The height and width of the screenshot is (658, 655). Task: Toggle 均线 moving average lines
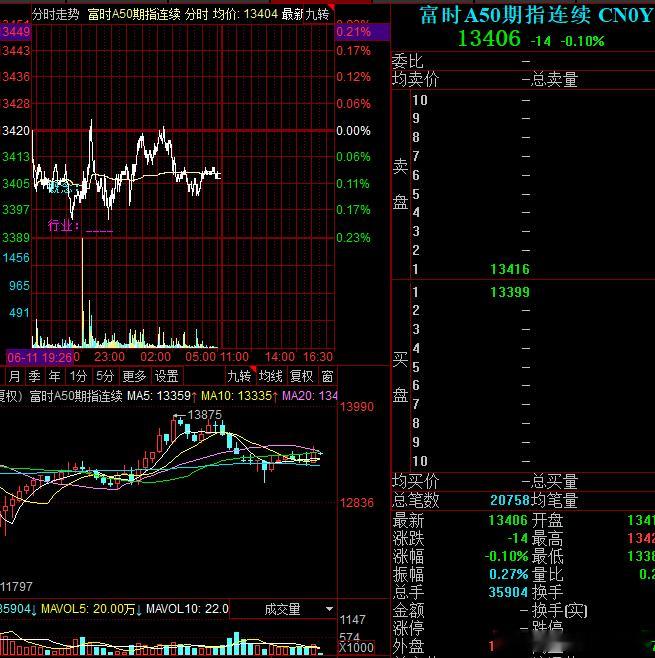pyautogui.click(x=271, y=376)
